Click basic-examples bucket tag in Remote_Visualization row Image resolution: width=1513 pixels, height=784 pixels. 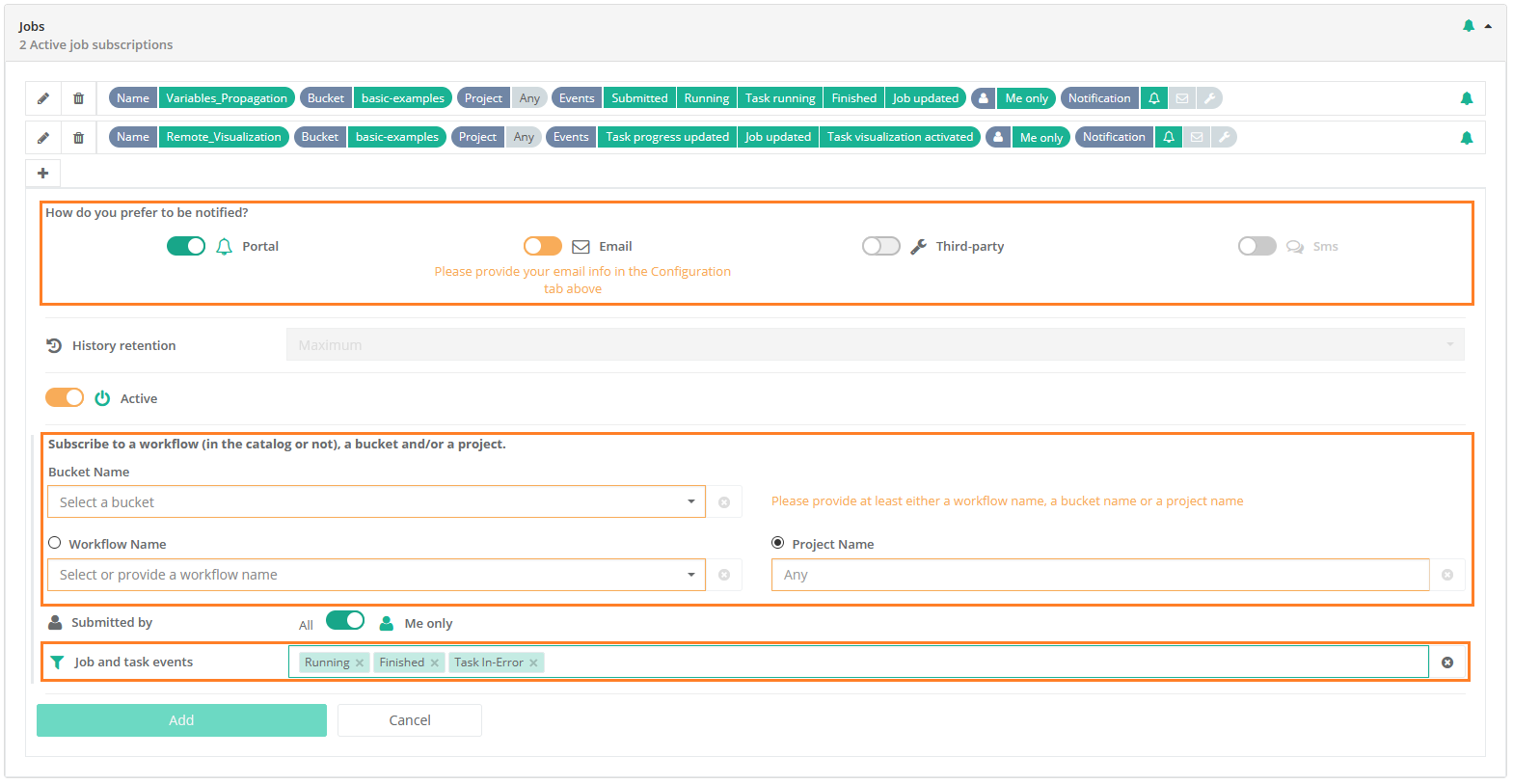pos(397,137)
